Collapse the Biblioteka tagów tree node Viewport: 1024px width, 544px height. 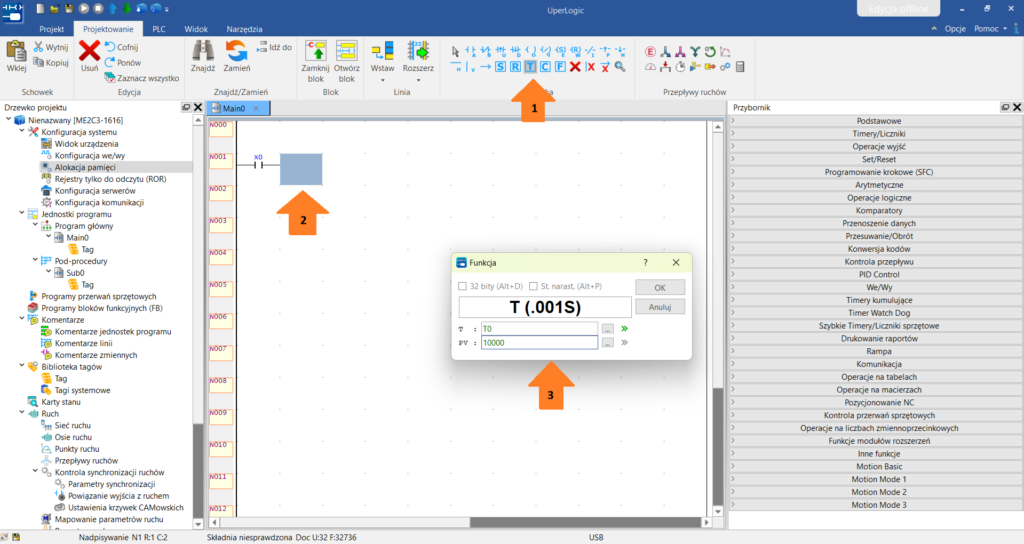tap(22, 366)
